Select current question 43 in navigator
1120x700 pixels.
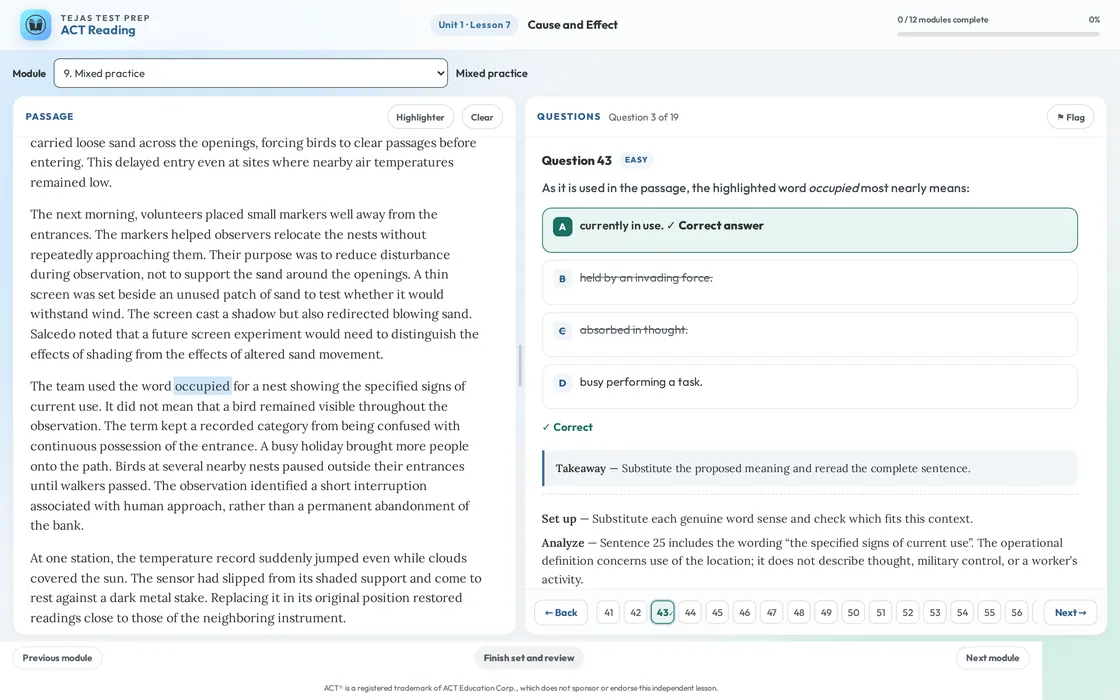(x=663, y=613)
